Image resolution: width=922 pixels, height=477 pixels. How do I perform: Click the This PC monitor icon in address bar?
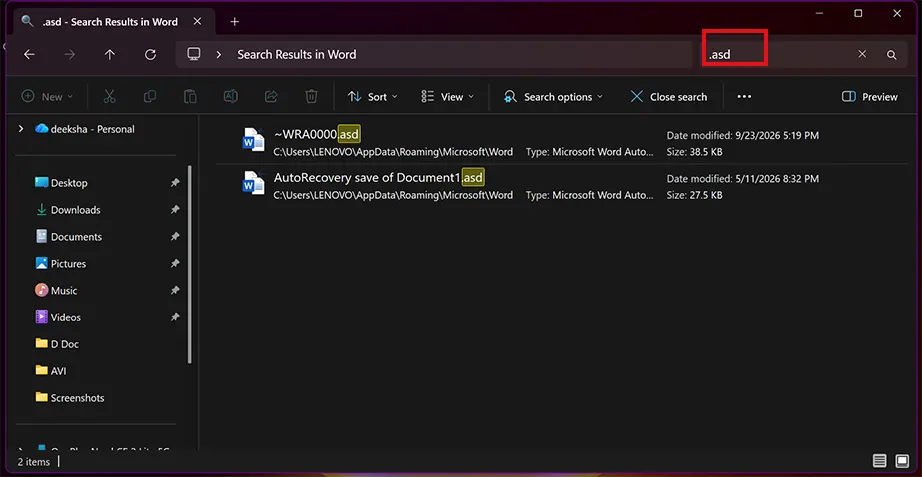pyautogui.click(x=193, y=54)
